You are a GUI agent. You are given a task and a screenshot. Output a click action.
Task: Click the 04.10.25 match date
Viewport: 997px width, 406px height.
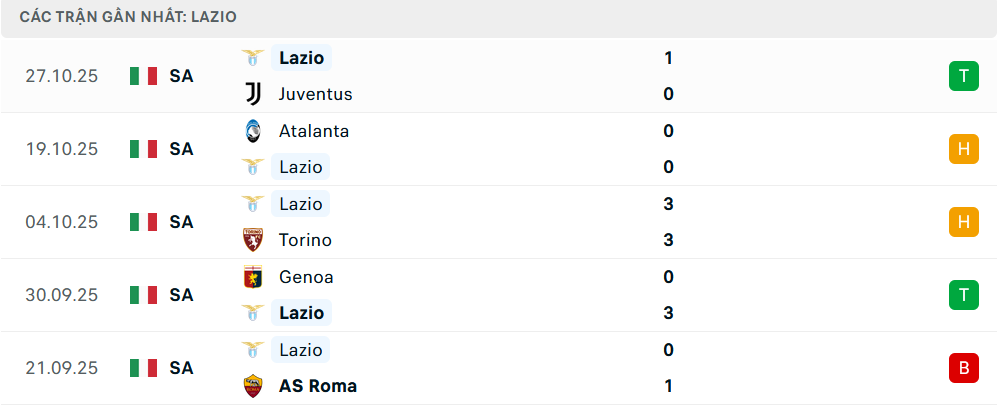tap(62, 222)
